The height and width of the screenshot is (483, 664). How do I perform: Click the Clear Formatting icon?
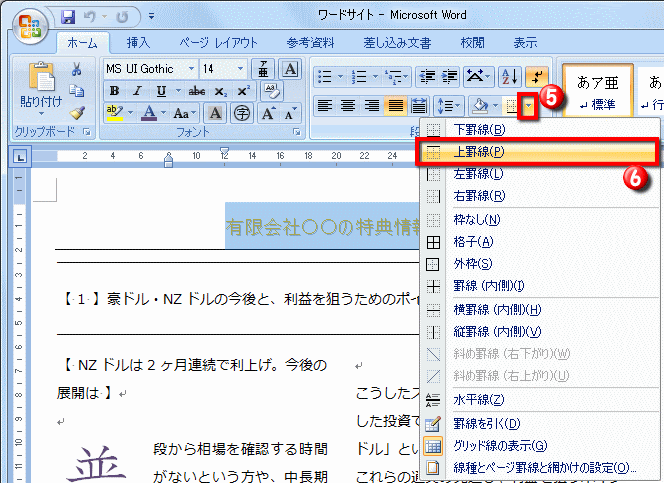tap(271, 91)
